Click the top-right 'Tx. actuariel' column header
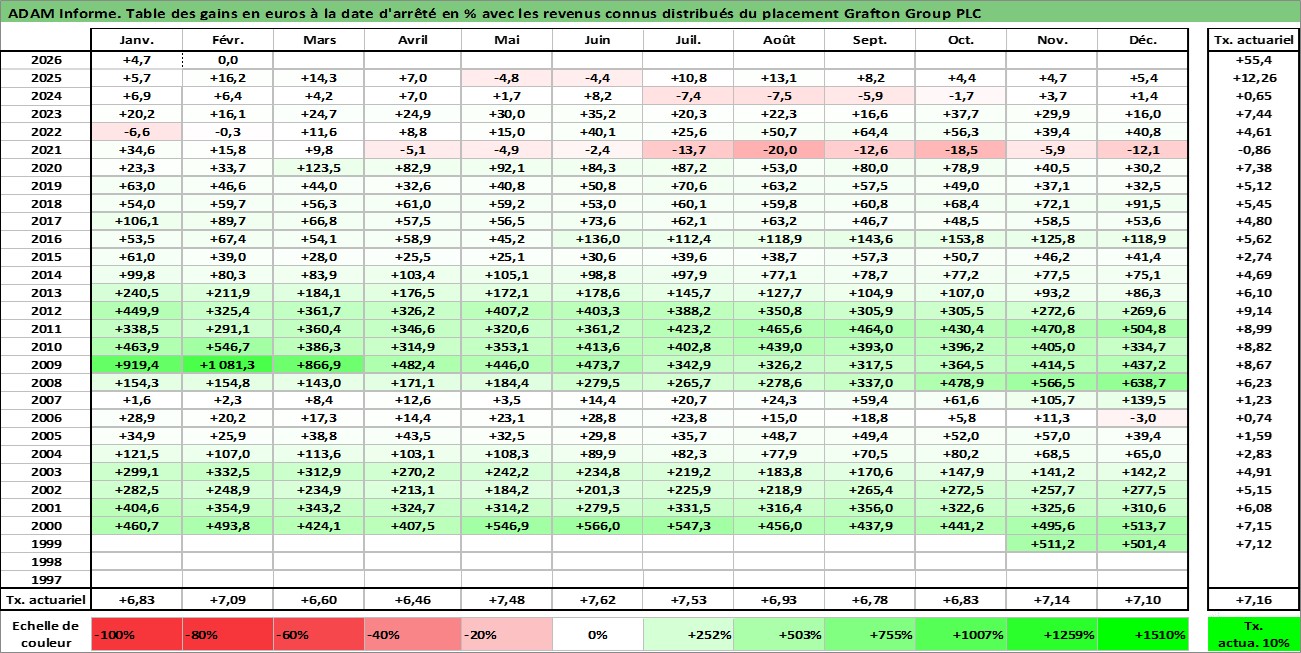Screen dimensions: 1301x653 [x=1252, y=40]
